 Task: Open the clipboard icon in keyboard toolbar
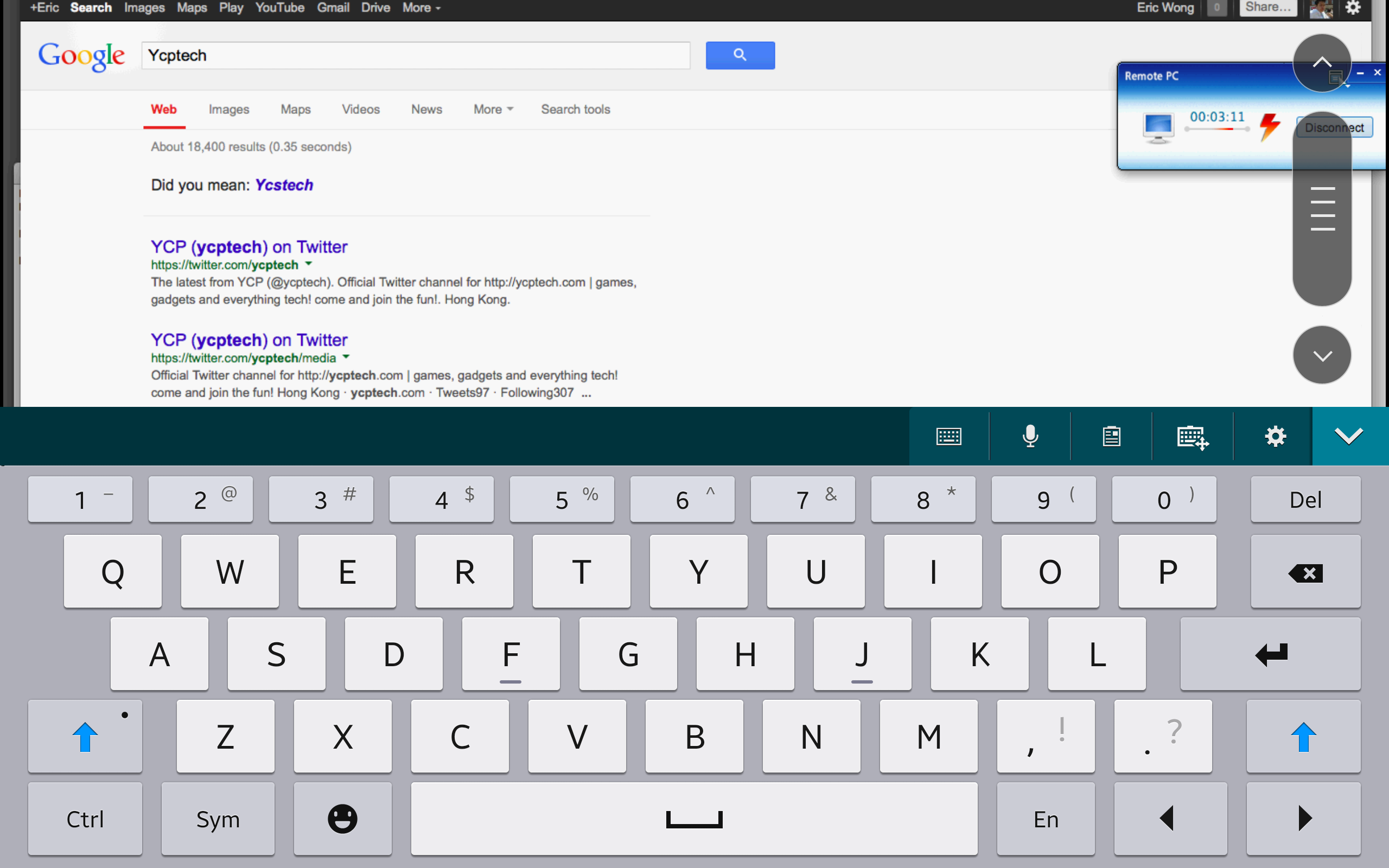1111,436
